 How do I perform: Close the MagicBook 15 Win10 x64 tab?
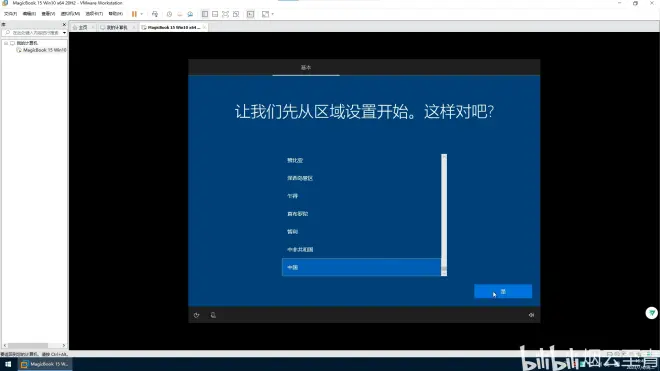click(204, 27)
